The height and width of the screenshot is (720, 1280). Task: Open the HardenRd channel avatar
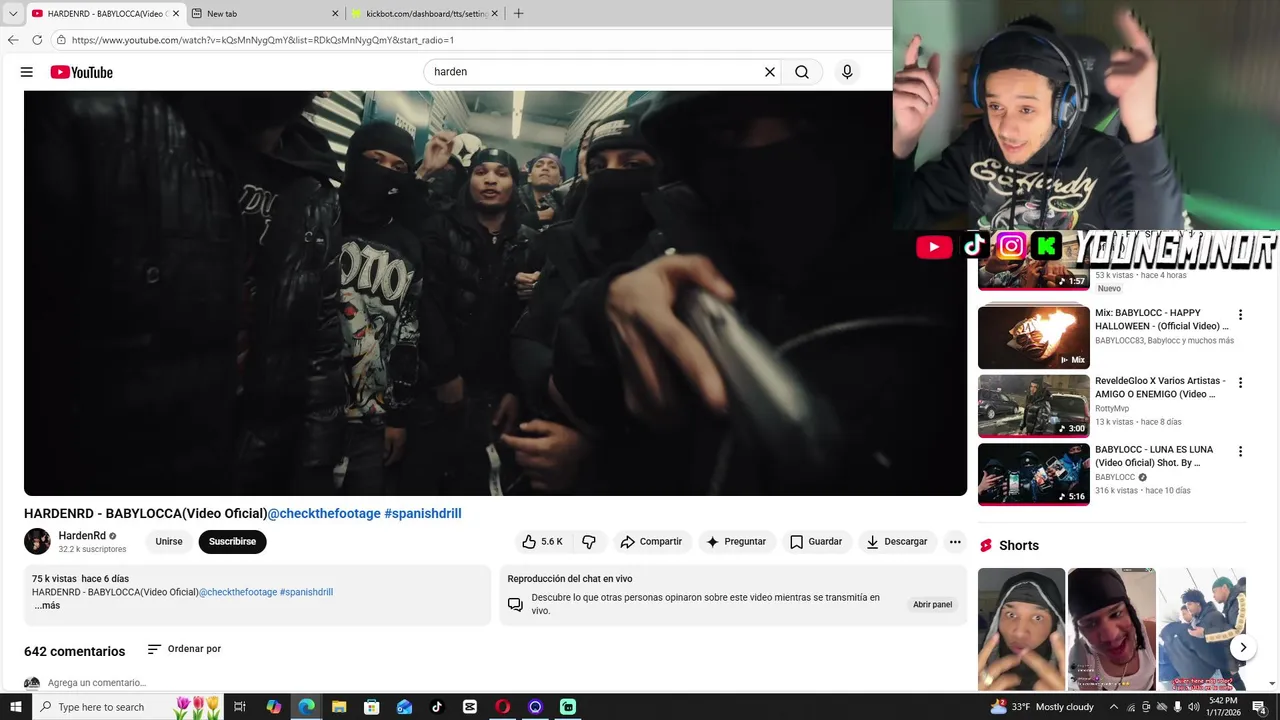[x=38, y=541]
